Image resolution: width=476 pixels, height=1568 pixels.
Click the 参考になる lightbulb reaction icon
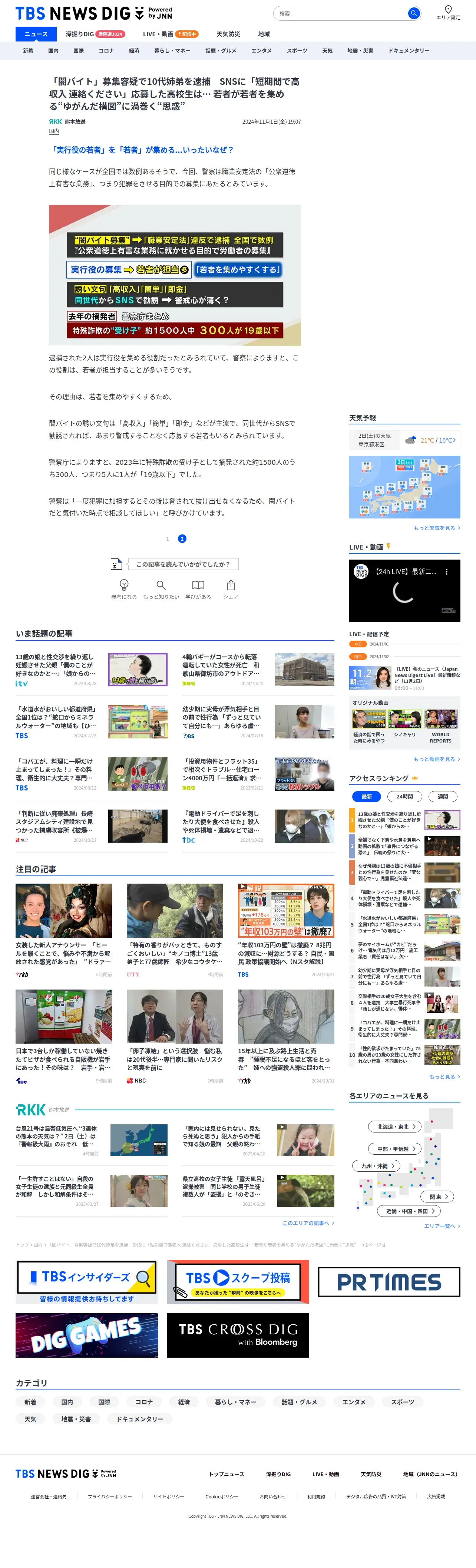[x=124, y=585]
